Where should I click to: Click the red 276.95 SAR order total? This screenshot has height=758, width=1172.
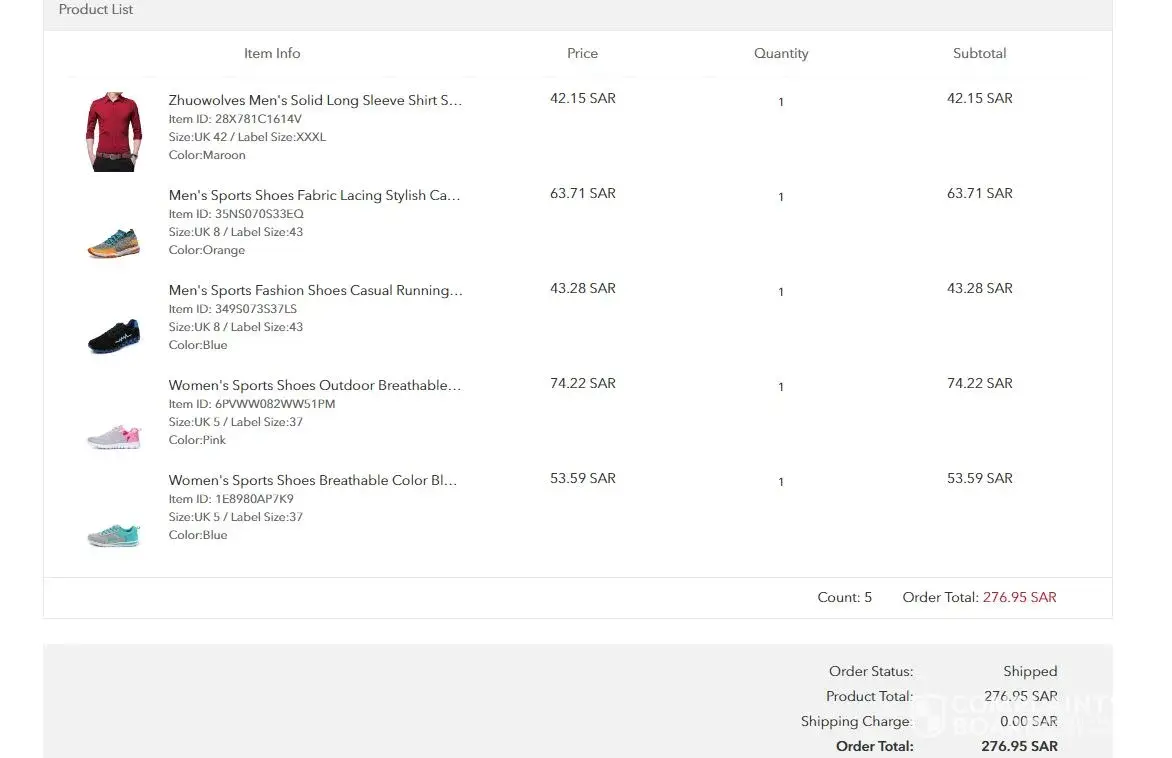(1019, 597)
